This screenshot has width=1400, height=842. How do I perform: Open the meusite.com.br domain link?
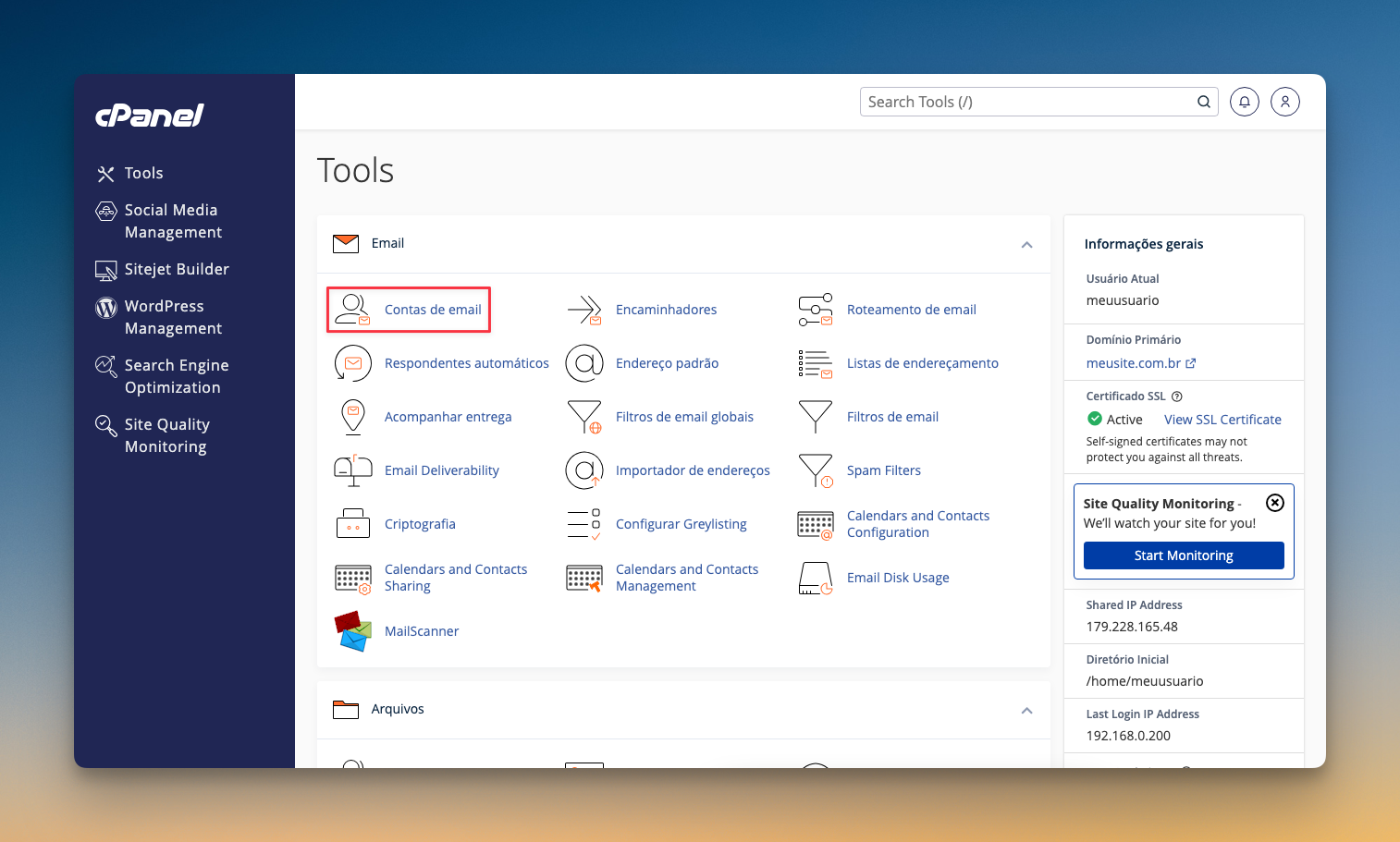(1134, 363)
